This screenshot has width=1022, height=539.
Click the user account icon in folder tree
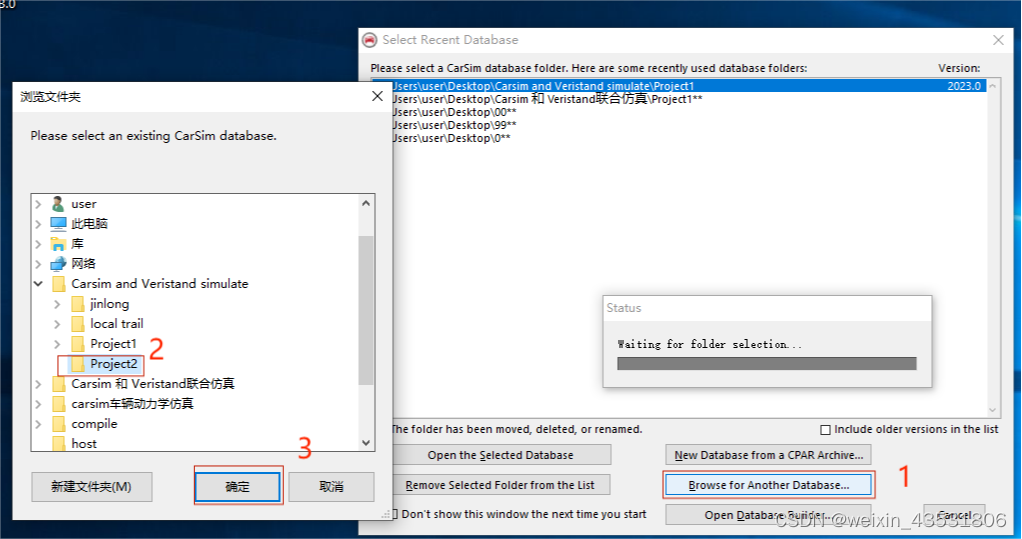tap(58, 204)
